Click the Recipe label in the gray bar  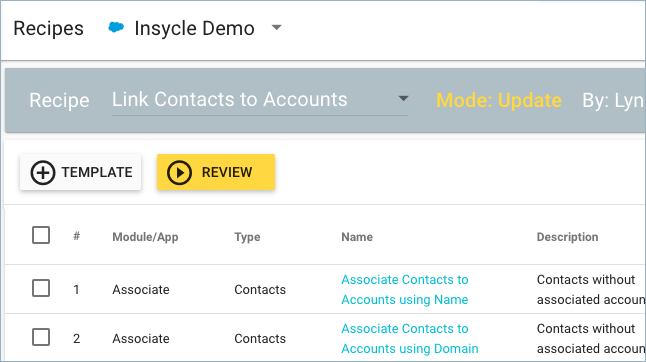click(x=59, y=100)
